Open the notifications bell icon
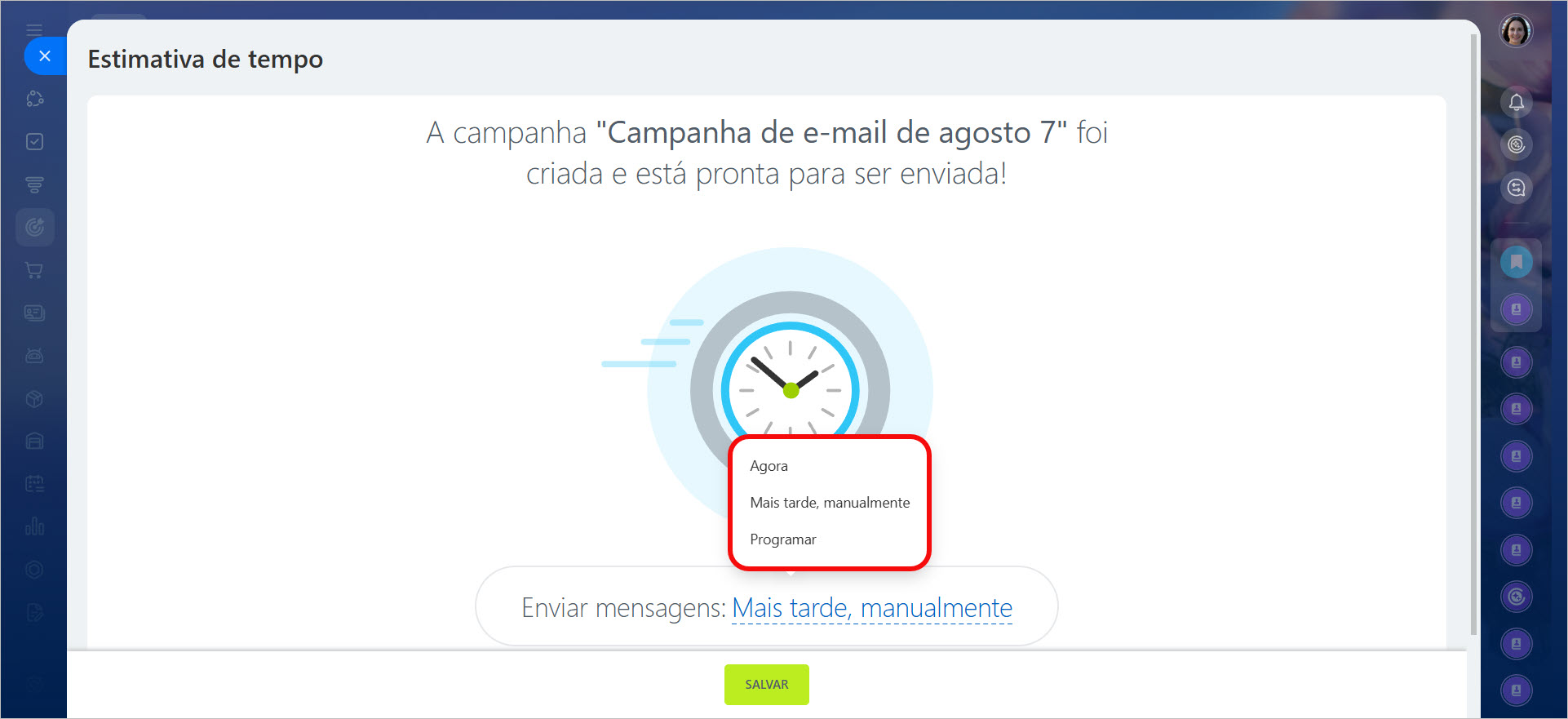The width and height of the screenshot is (1568, 719). [x=1516, y=103]
